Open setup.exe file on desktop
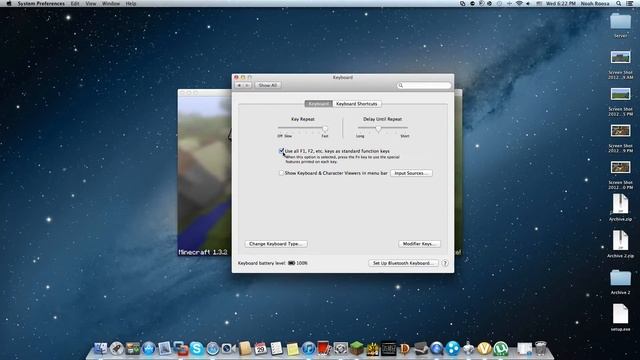Viewport: 640px width, 360px height. (x=620, y=318)
